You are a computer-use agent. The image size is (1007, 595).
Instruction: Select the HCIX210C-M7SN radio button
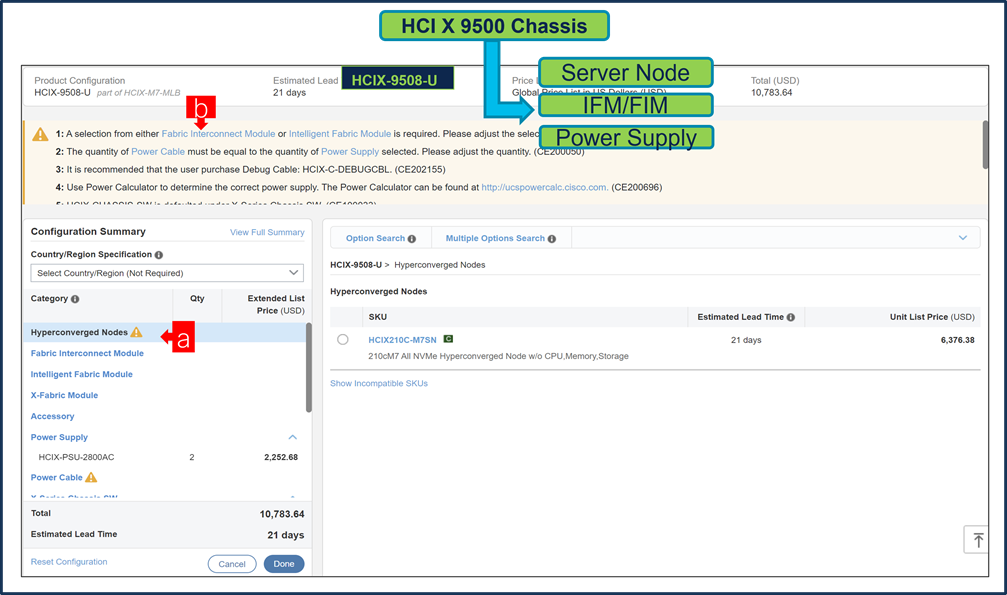point(343,340)
